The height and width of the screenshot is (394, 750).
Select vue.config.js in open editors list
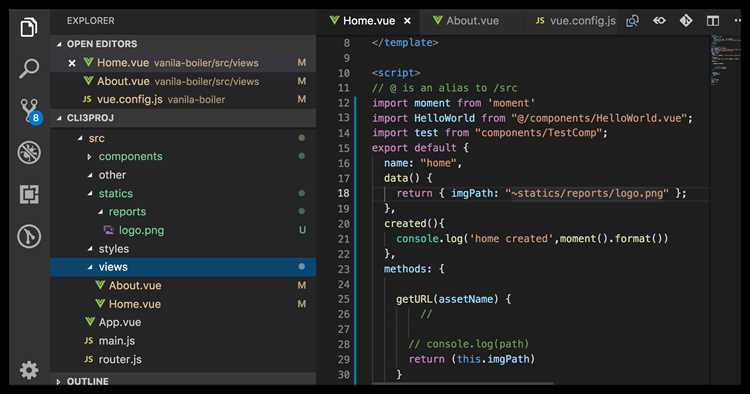(x=183, y=99)
